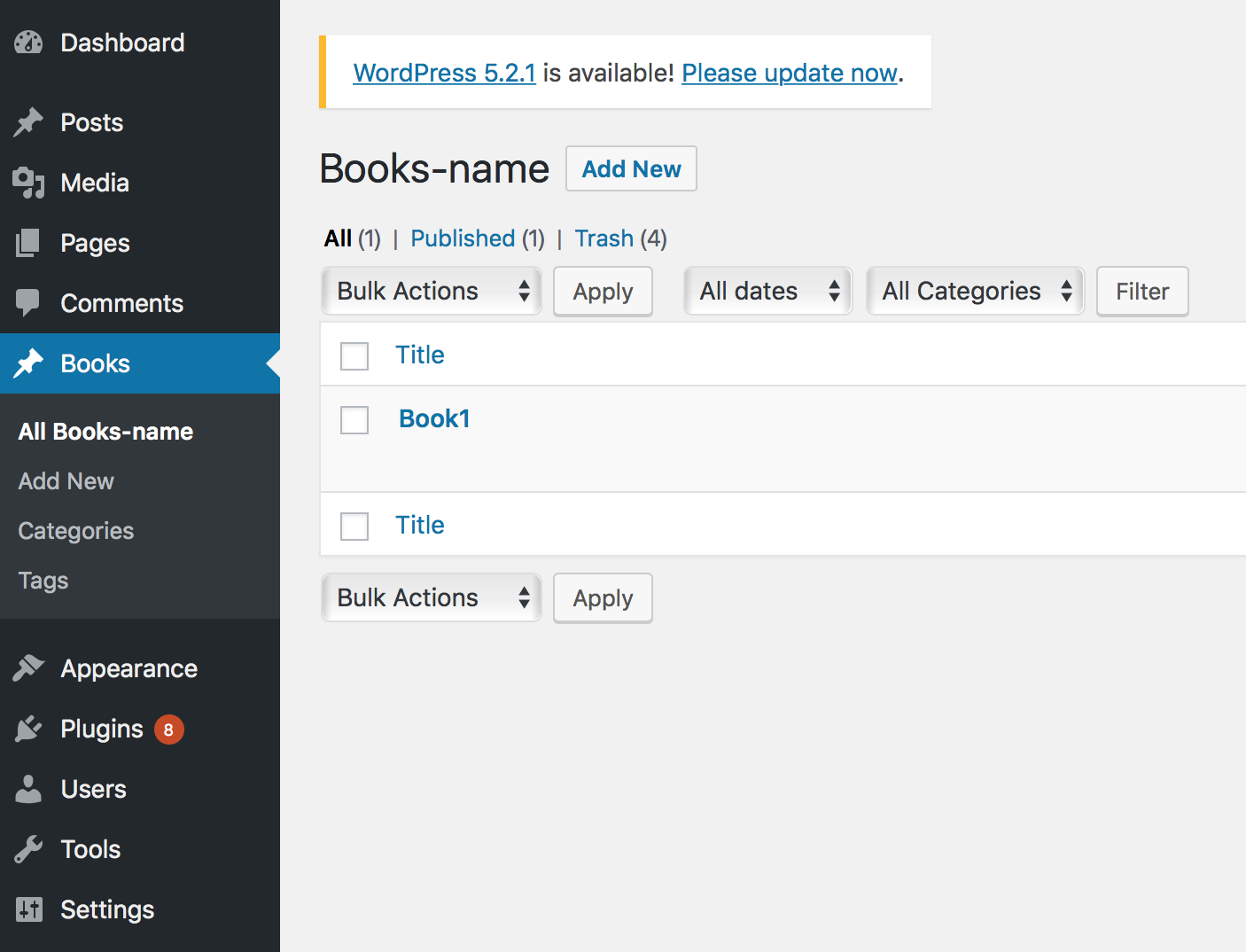The height and width of the screenshot is (952, 1246).
Task: Click the Posts pushpin icon
Action: pos(28,122)
